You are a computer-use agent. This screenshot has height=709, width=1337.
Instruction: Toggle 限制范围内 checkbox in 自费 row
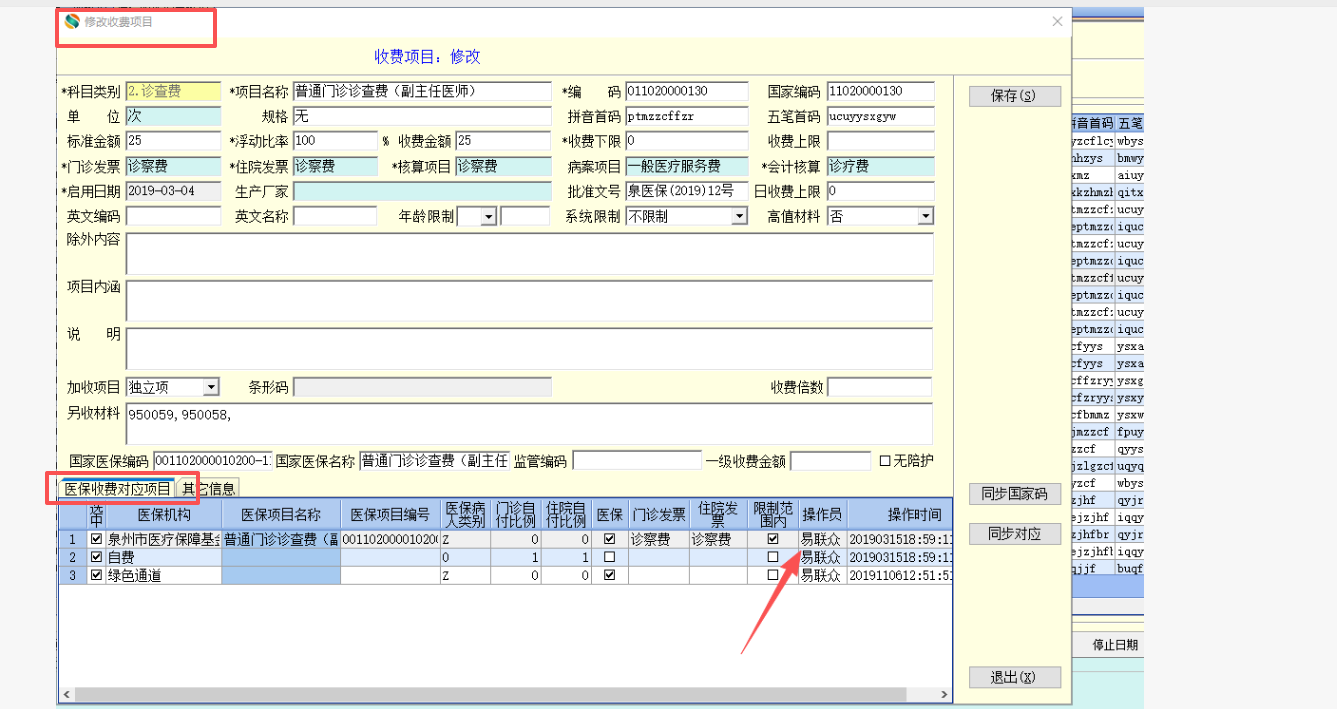pyautogui.click(x=772, y=557)
